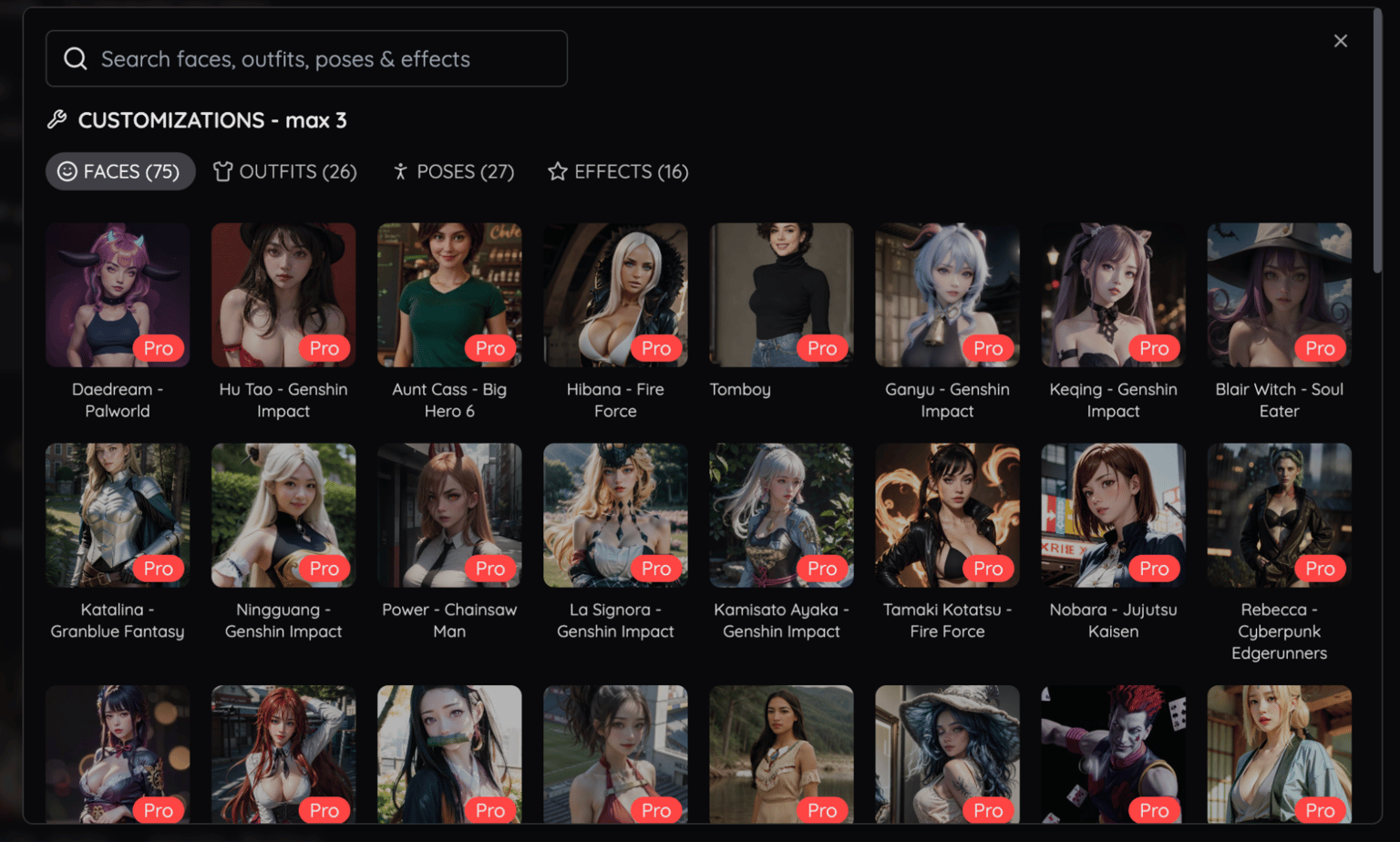Screen dimensions: 1400x842
Task: Tap the Pro badge on Katalina
Action: (x=159, y=569)
